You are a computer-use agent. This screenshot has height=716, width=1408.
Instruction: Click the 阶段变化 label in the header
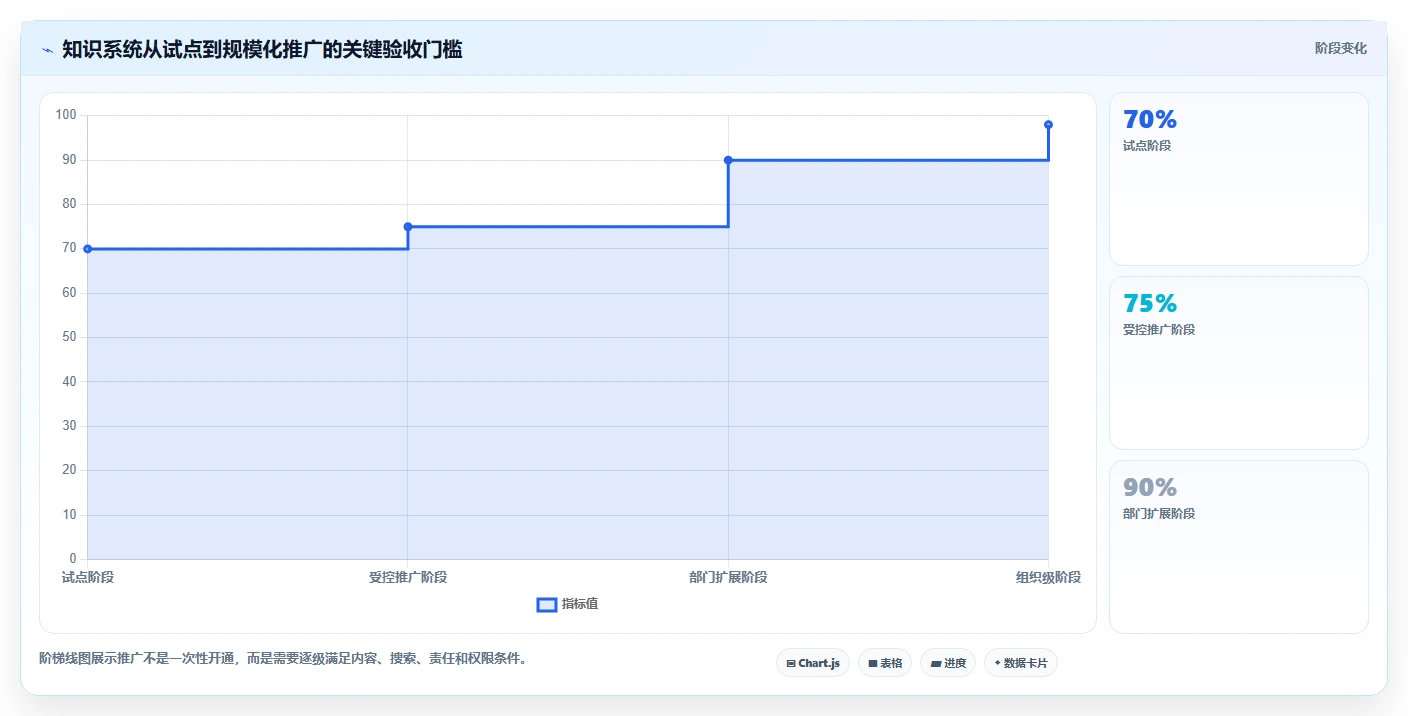(1341, 48)
